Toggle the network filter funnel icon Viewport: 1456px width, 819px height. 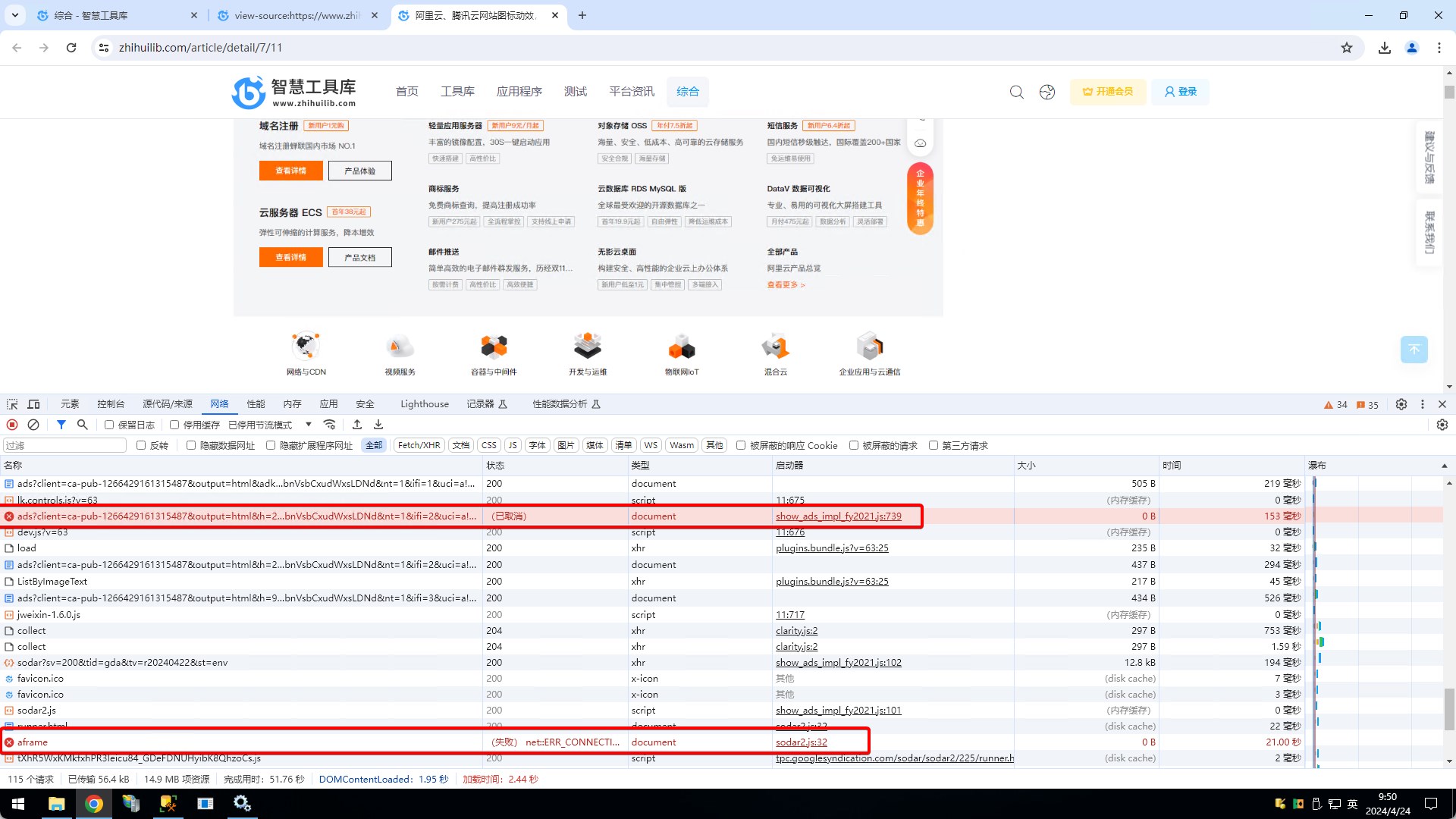pyautogui.click(x=61, y=425)
